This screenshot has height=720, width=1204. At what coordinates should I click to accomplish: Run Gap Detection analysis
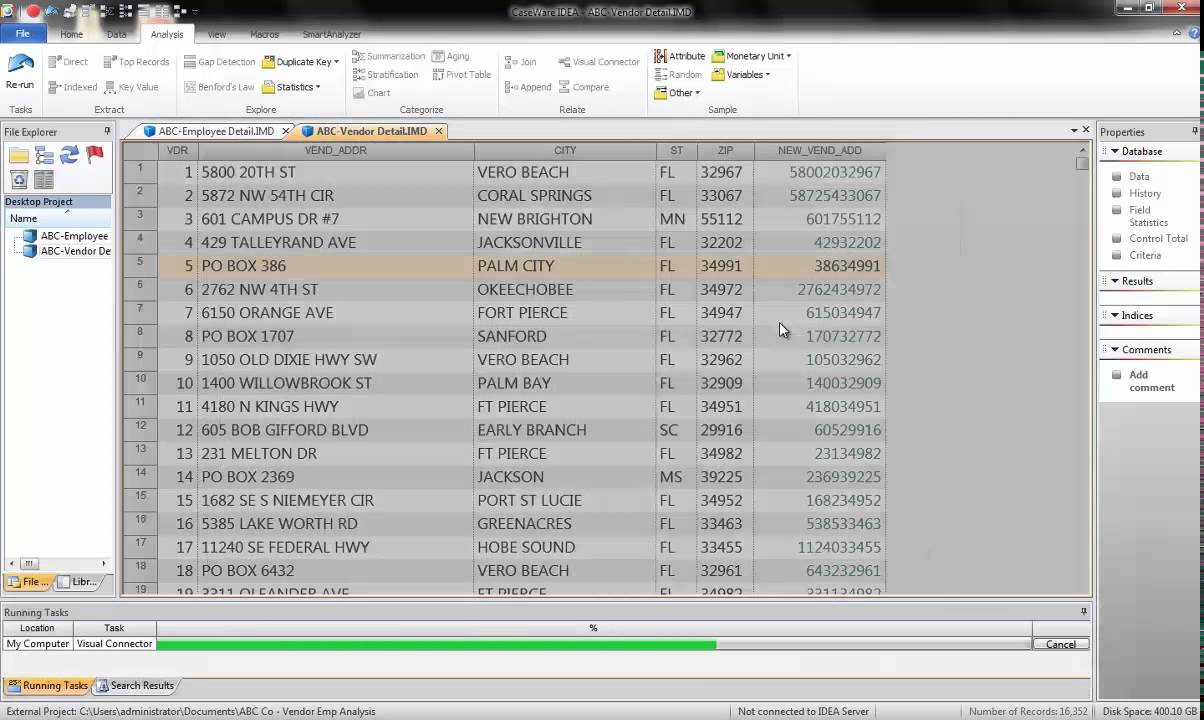click(x=219, y=62)
